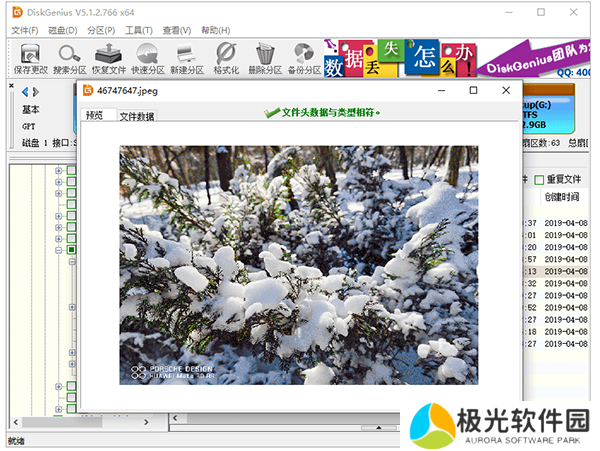Image resolution: width=600 pixels, height=451 pixels.
Task: Click the snowy tree preview image
Action: tap(299, 265)
